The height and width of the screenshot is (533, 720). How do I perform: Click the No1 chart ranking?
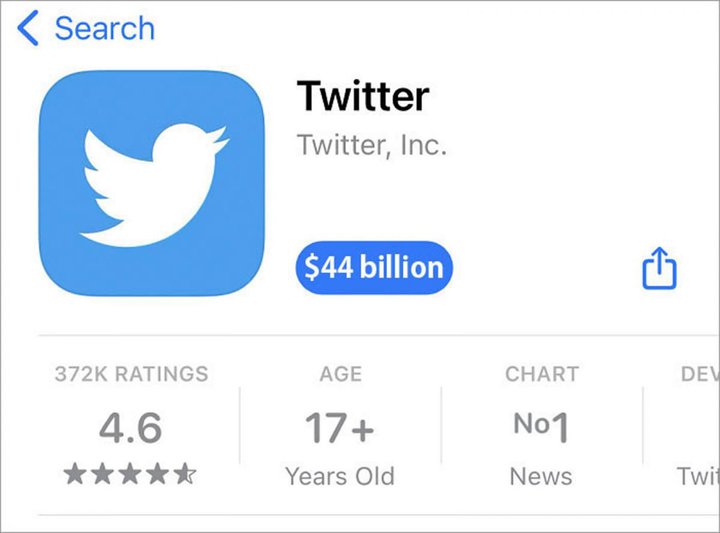coord(541,428)
